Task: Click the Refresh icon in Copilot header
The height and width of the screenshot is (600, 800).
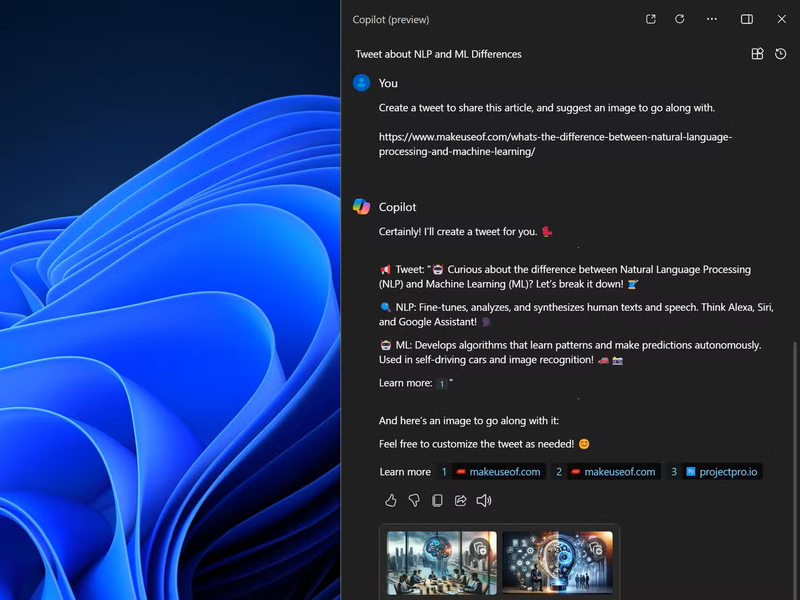Action: click(680, 19)
